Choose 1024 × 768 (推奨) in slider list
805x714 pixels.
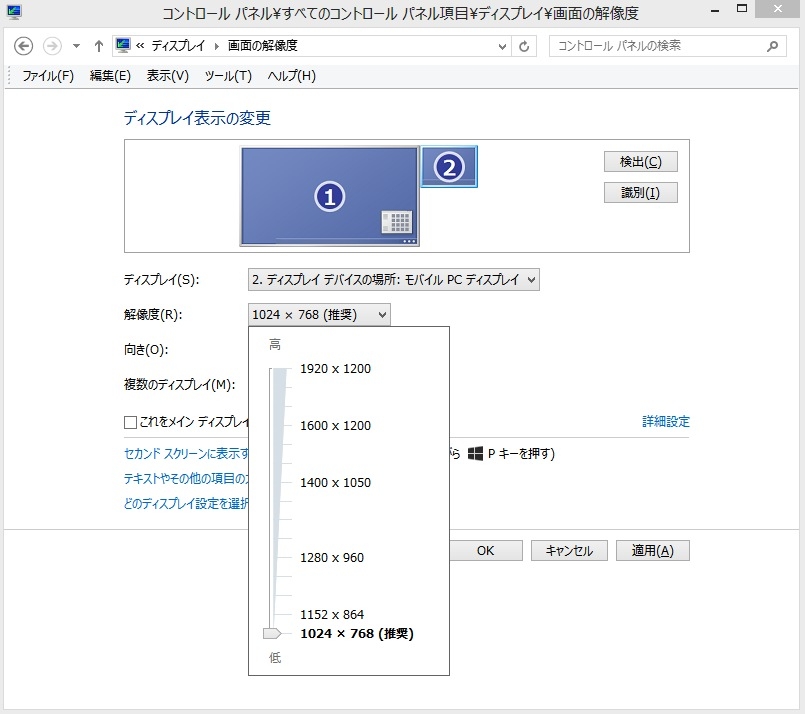click(357, 634)
